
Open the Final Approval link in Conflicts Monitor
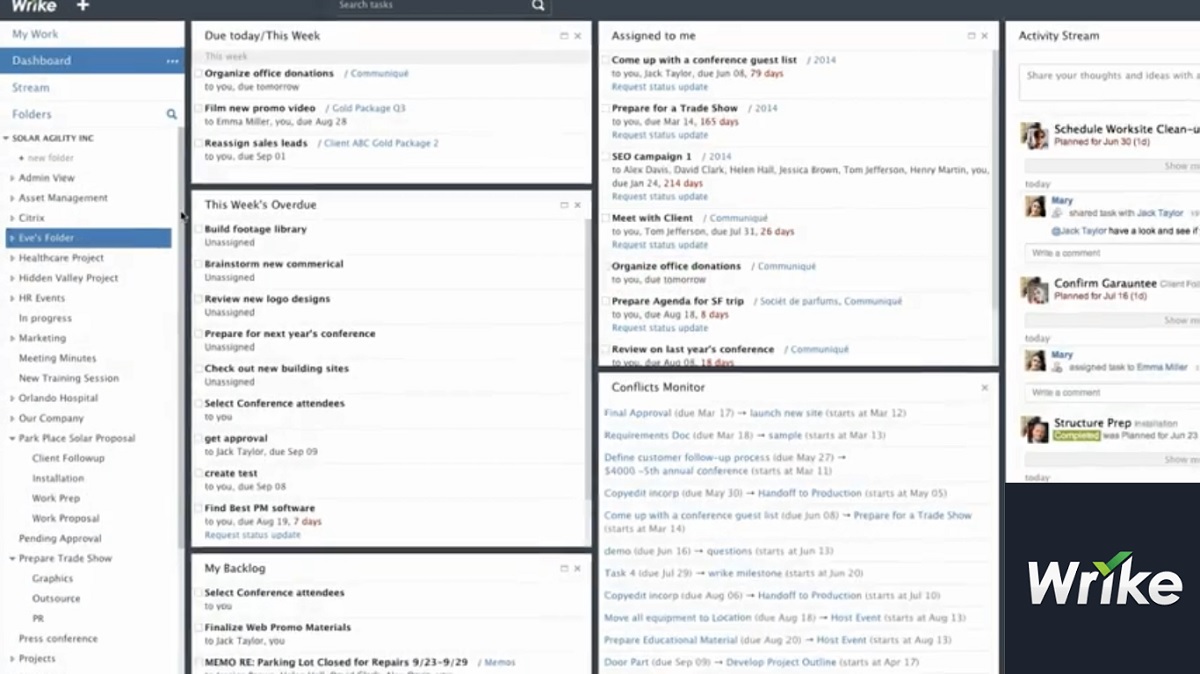[637, 413]
